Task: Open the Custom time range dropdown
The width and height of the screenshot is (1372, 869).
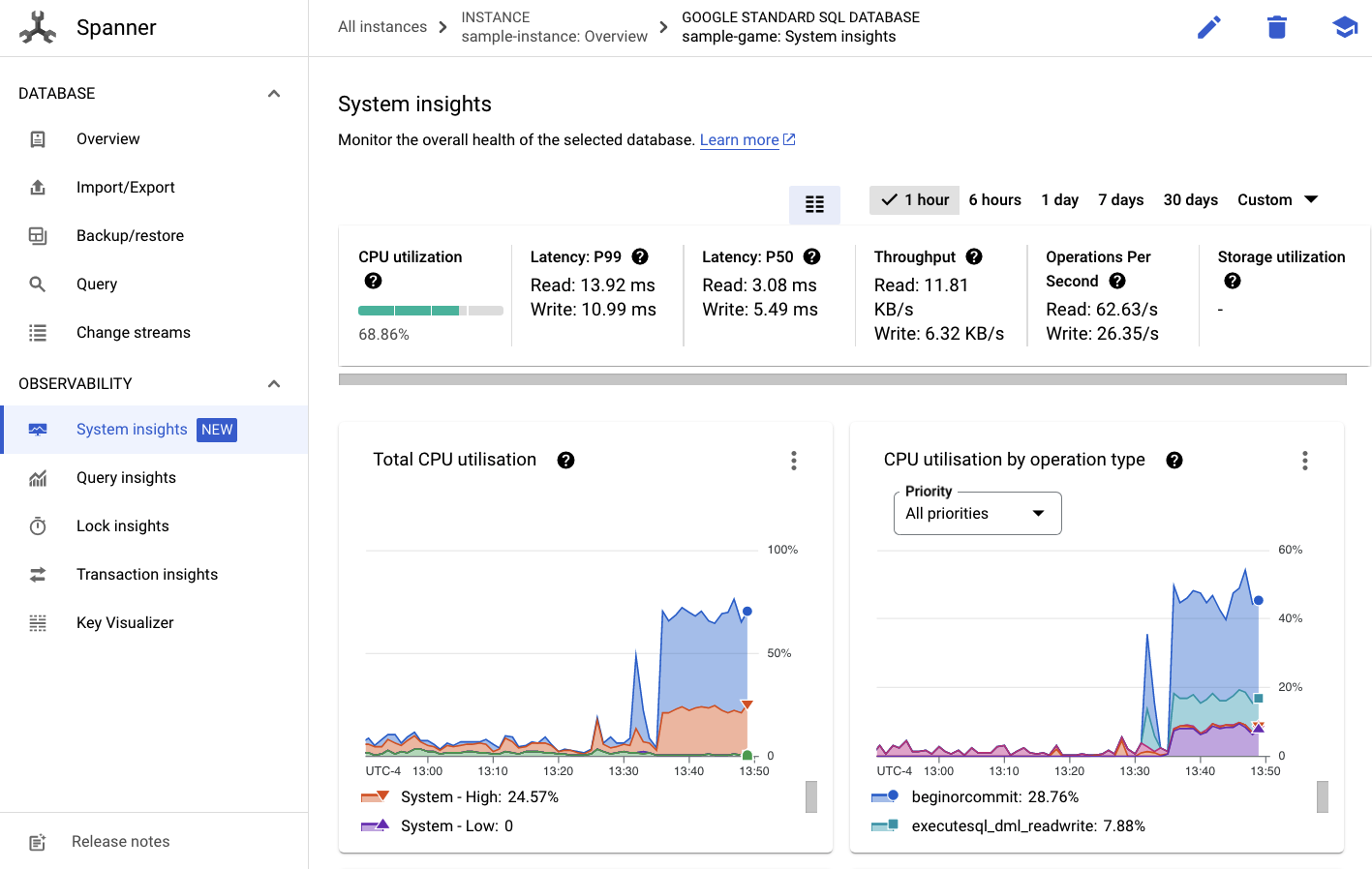Action: coord(1277,200)
